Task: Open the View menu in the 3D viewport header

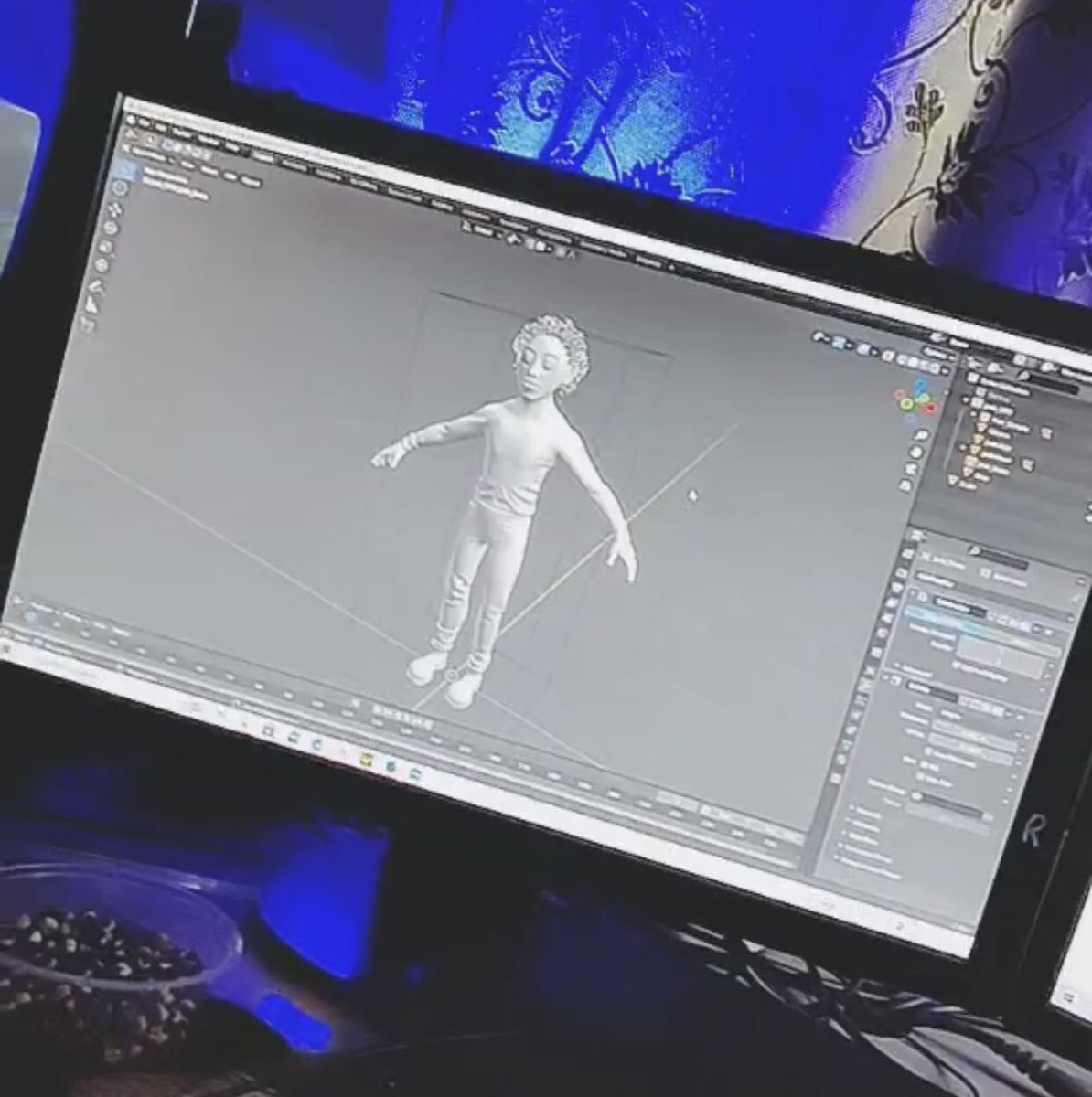Action: tap(187, 165)
